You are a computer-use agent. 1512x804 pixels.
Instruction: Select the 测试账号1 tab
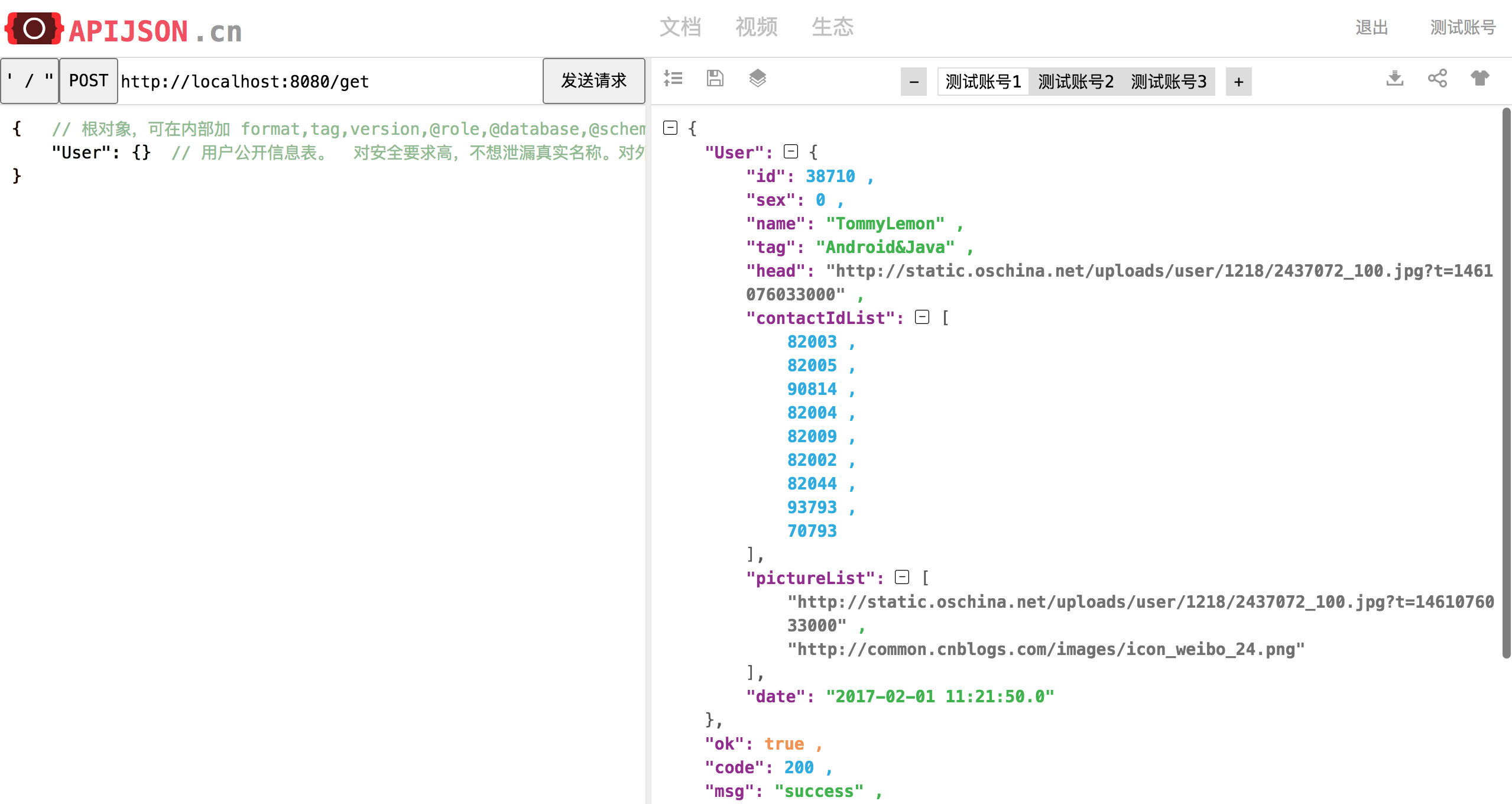click(x=984, y=82)
